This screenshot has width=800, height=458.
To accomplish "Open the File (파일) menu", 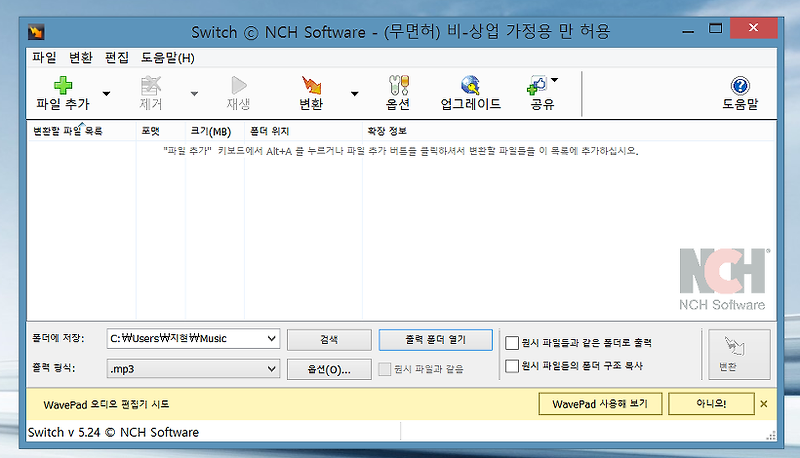I will [44, 58].
